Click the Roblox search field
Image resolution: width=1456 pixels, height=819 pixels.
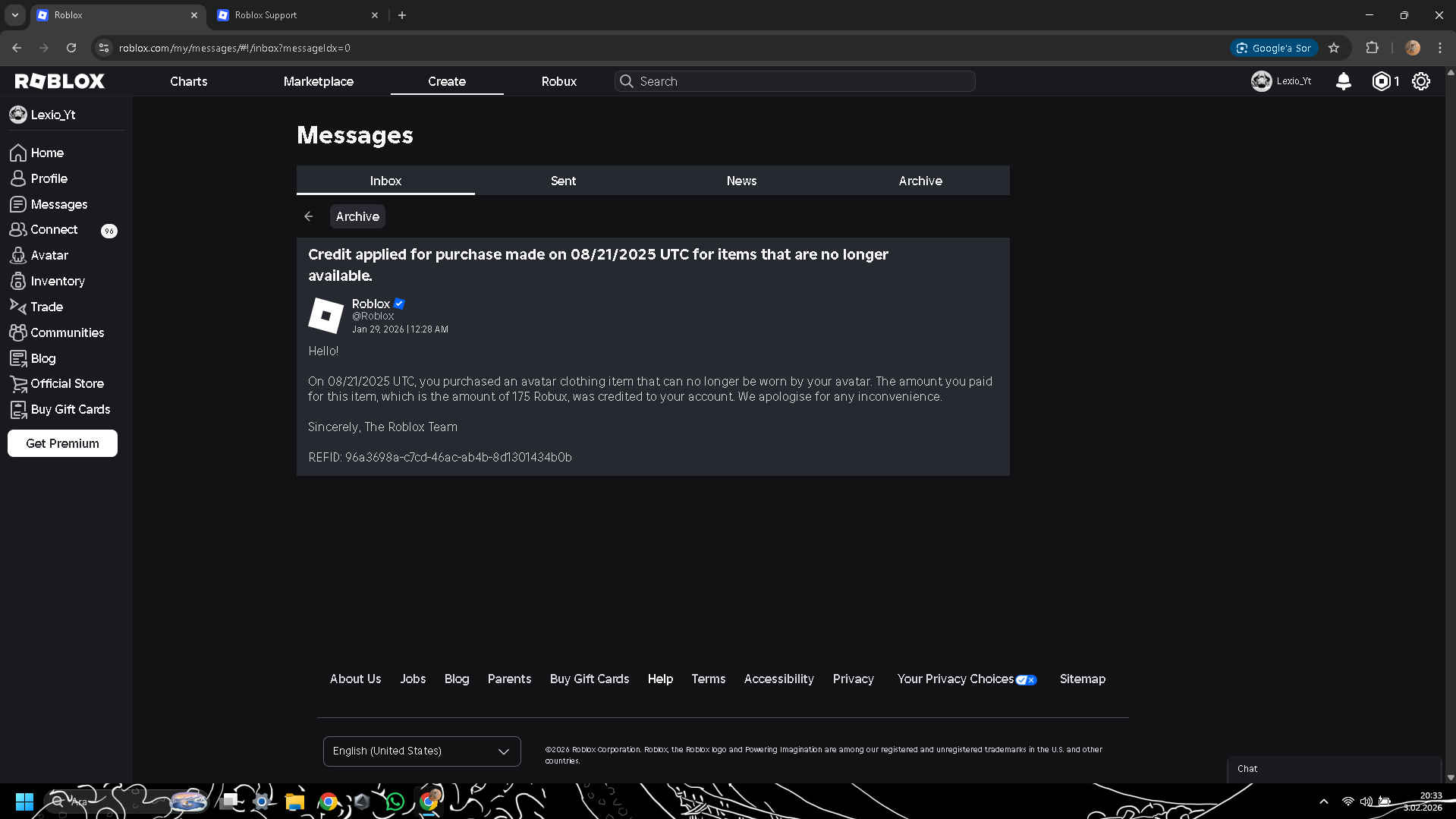[794, 81]
